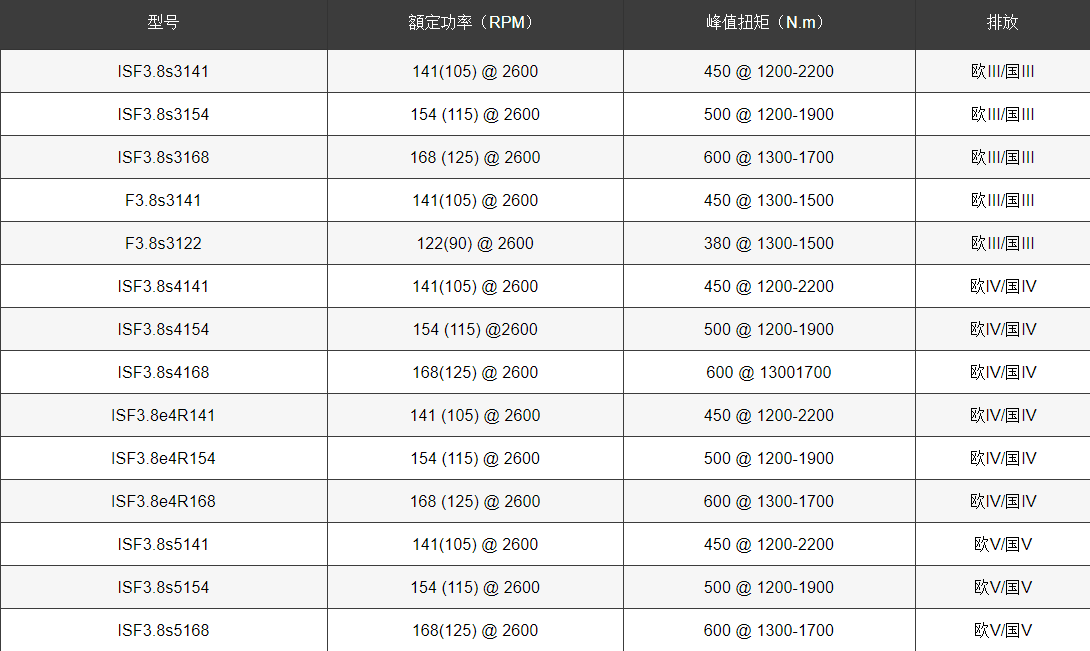The image size is (1090, 651).
Task: Click torque value 380 @ 1300-1500
Action: tap(769, 243)
